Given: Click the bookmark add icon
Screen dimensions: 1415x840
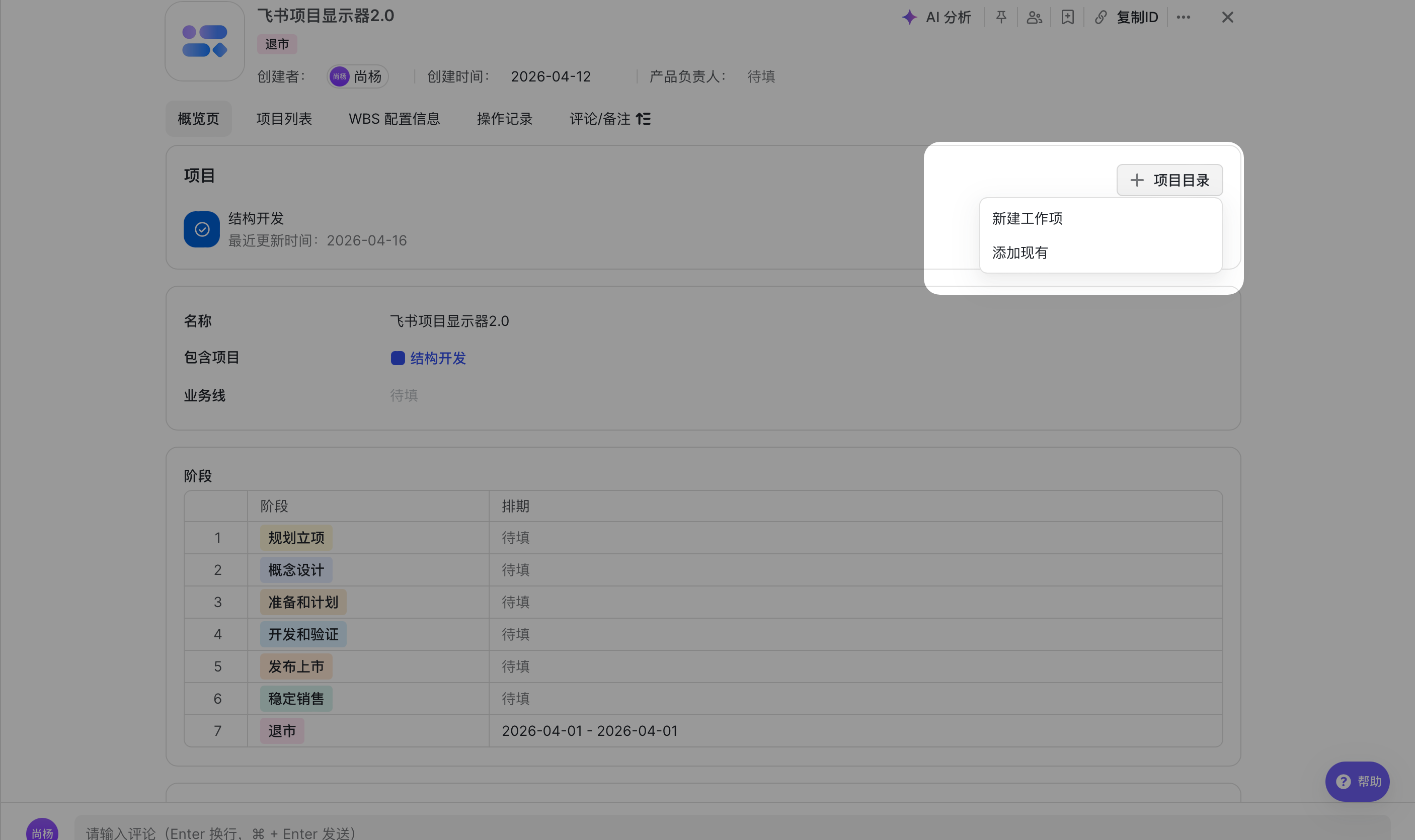Looking at the screenshot, I should [x=1067, y=17].
